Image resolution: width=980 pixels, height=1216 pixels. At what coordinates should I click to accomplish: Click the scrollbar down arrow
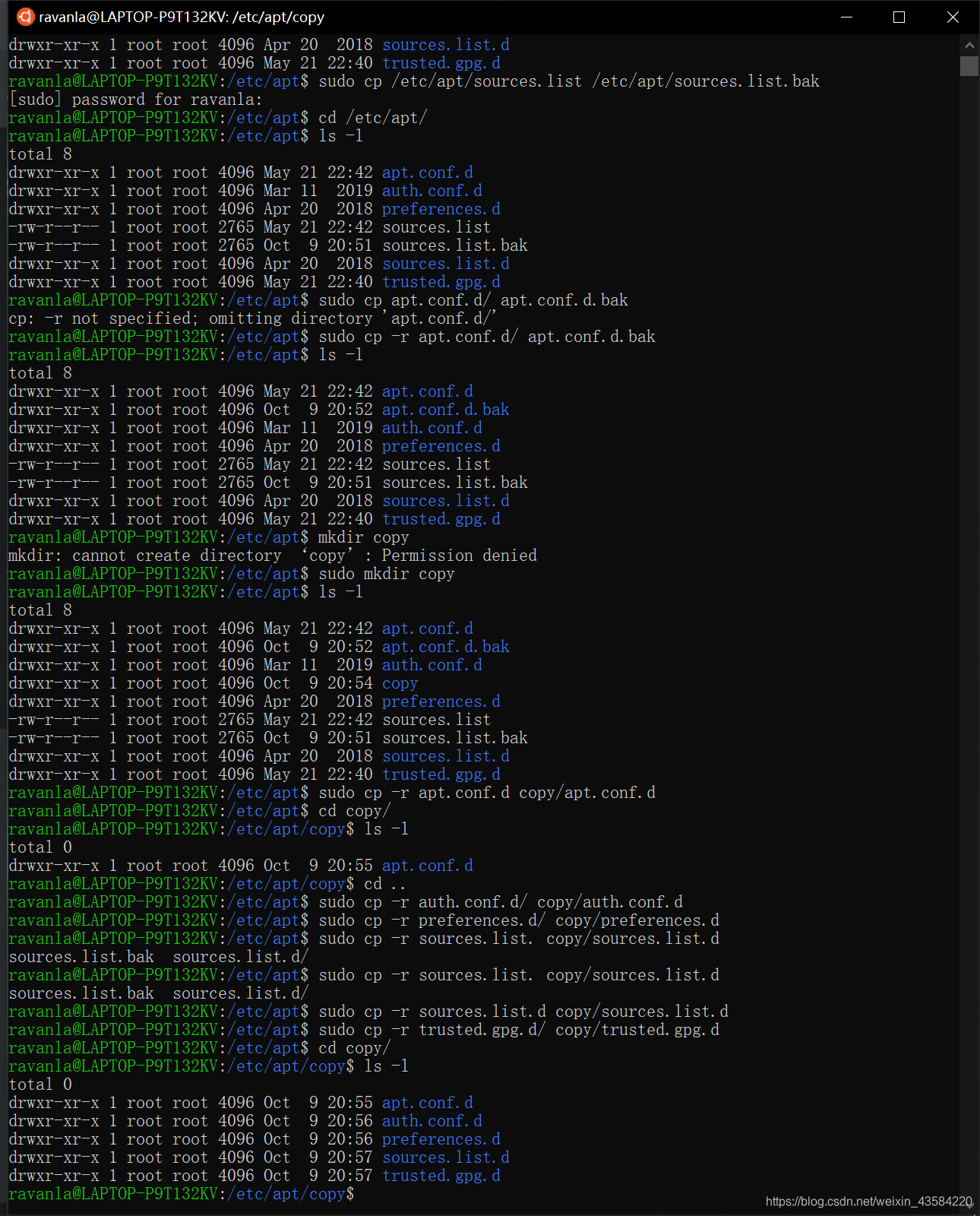(969, 1203)
